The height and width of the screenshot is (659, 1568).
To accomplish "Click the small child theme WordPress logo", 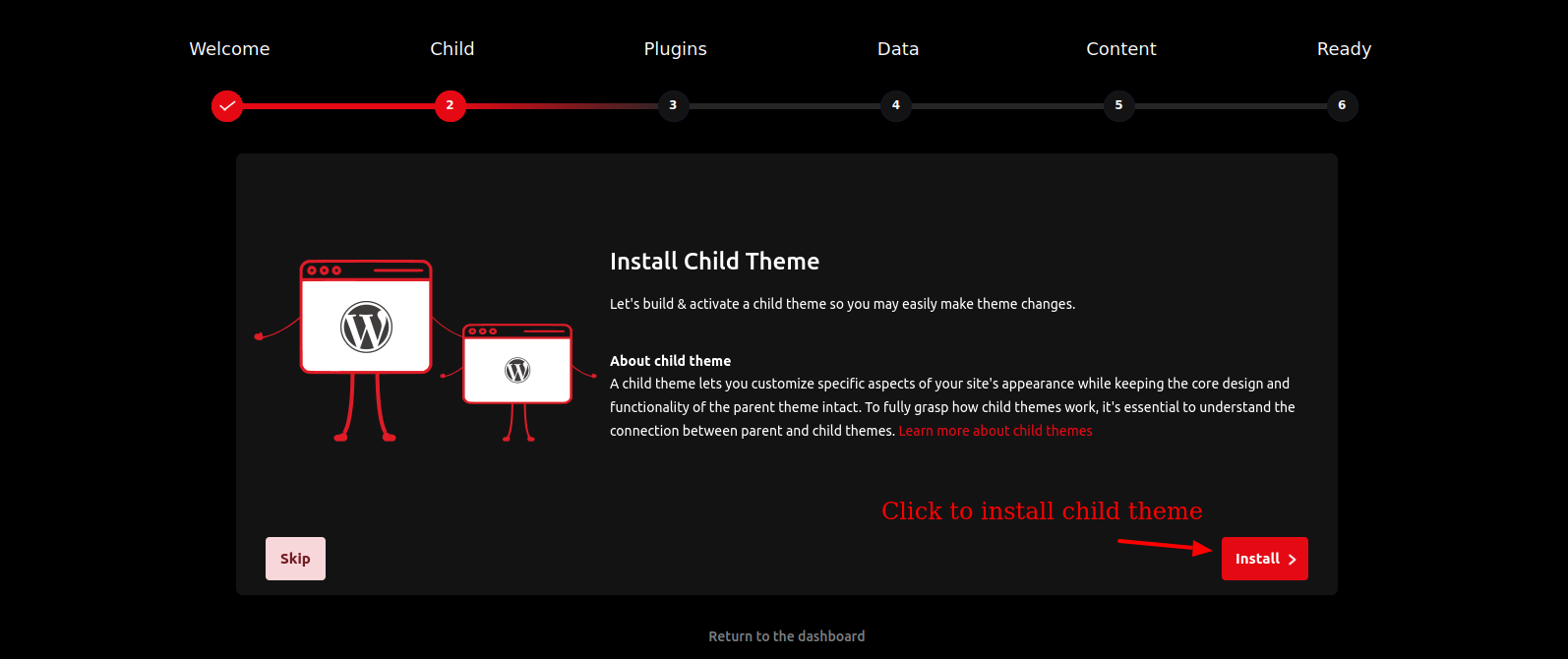I will pyautogui.click(x=517, y=370).
